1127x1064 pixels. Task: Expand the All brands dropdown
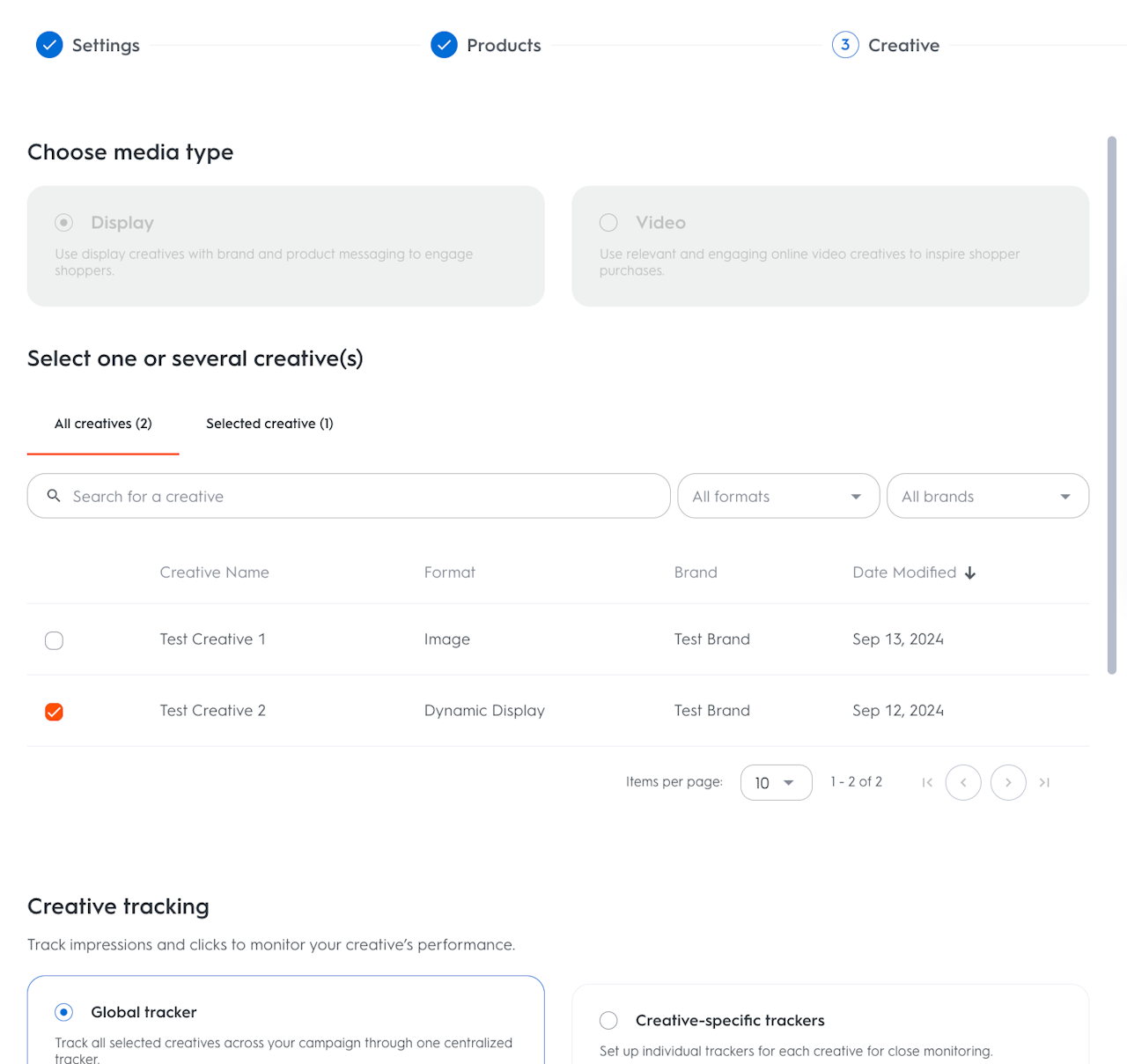coord(987,496)
